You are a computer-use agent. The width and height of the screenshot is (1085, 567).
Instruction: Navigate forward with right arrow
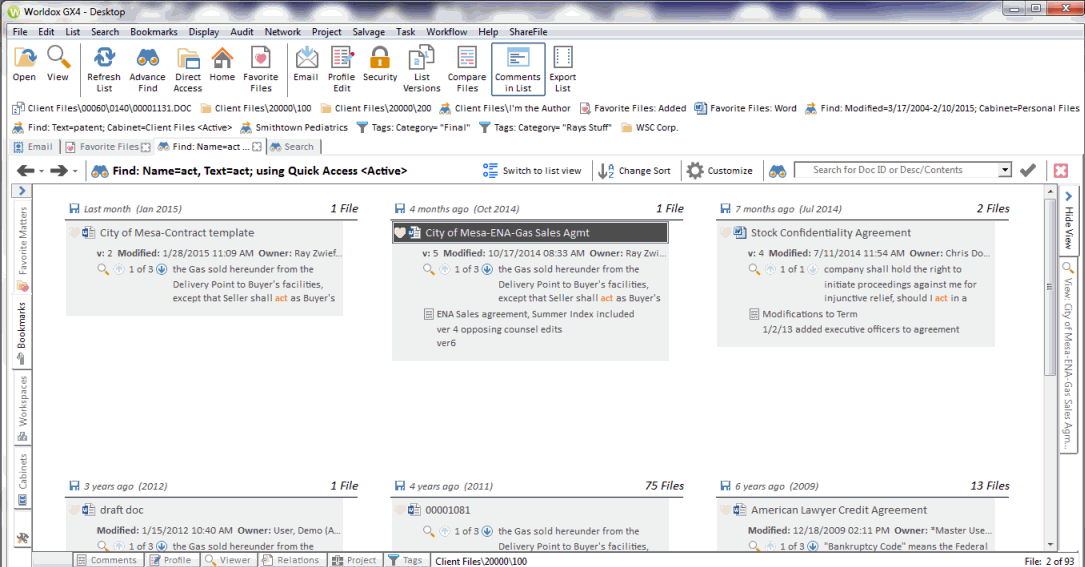coord(59,170)
